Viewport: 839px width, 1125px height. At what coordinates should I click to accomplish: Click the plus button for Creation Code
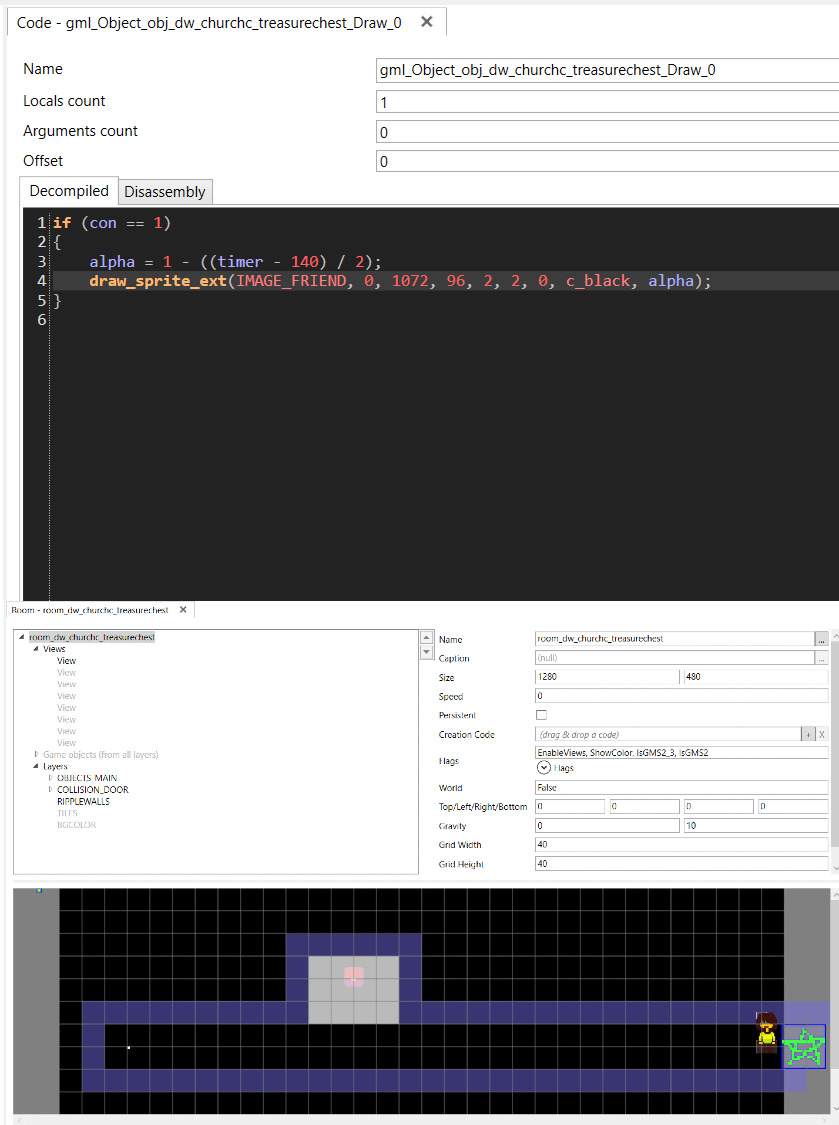coord(808,734)
